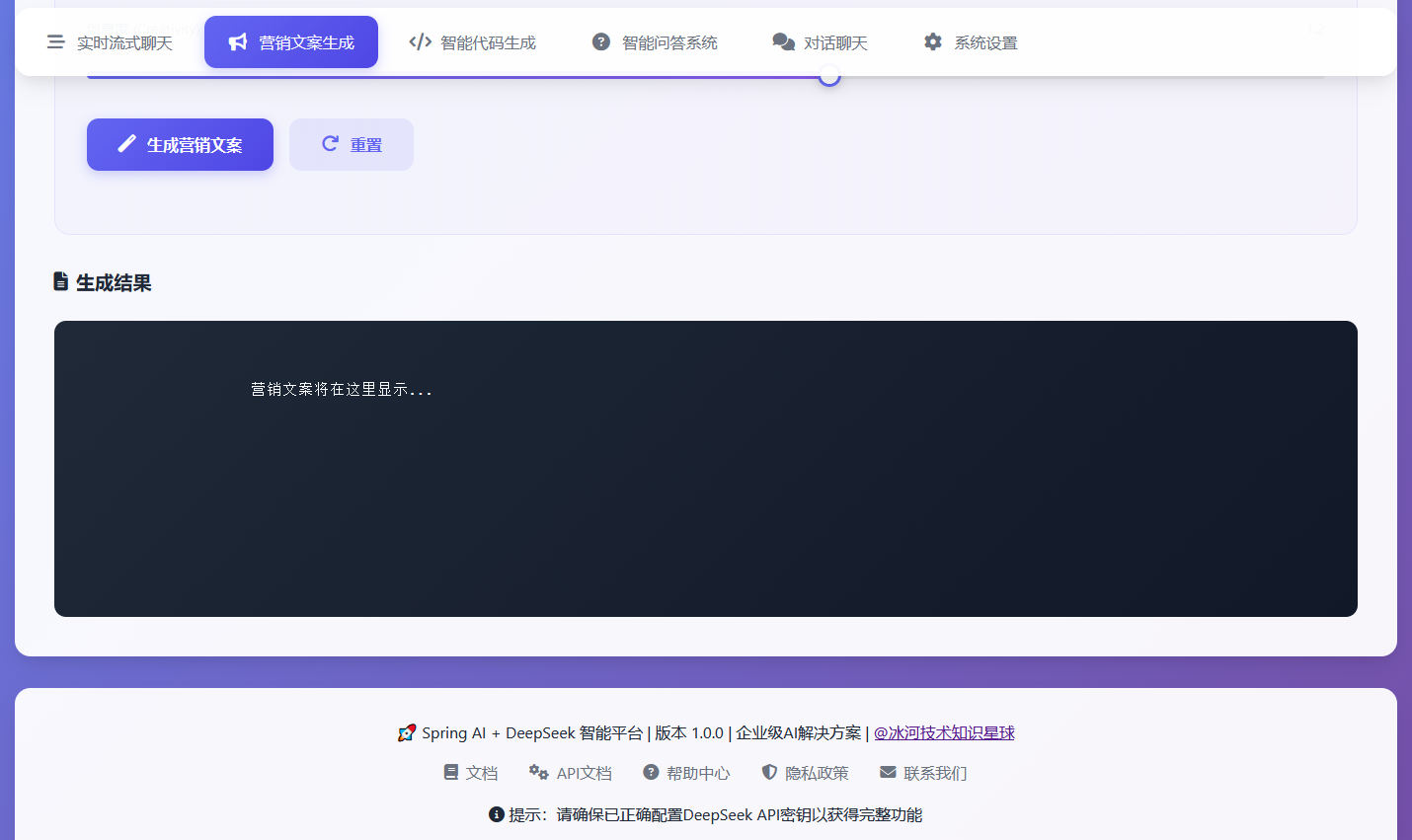
Task: Click the envelope icon beside 联系我们
Action: point(888,772)
